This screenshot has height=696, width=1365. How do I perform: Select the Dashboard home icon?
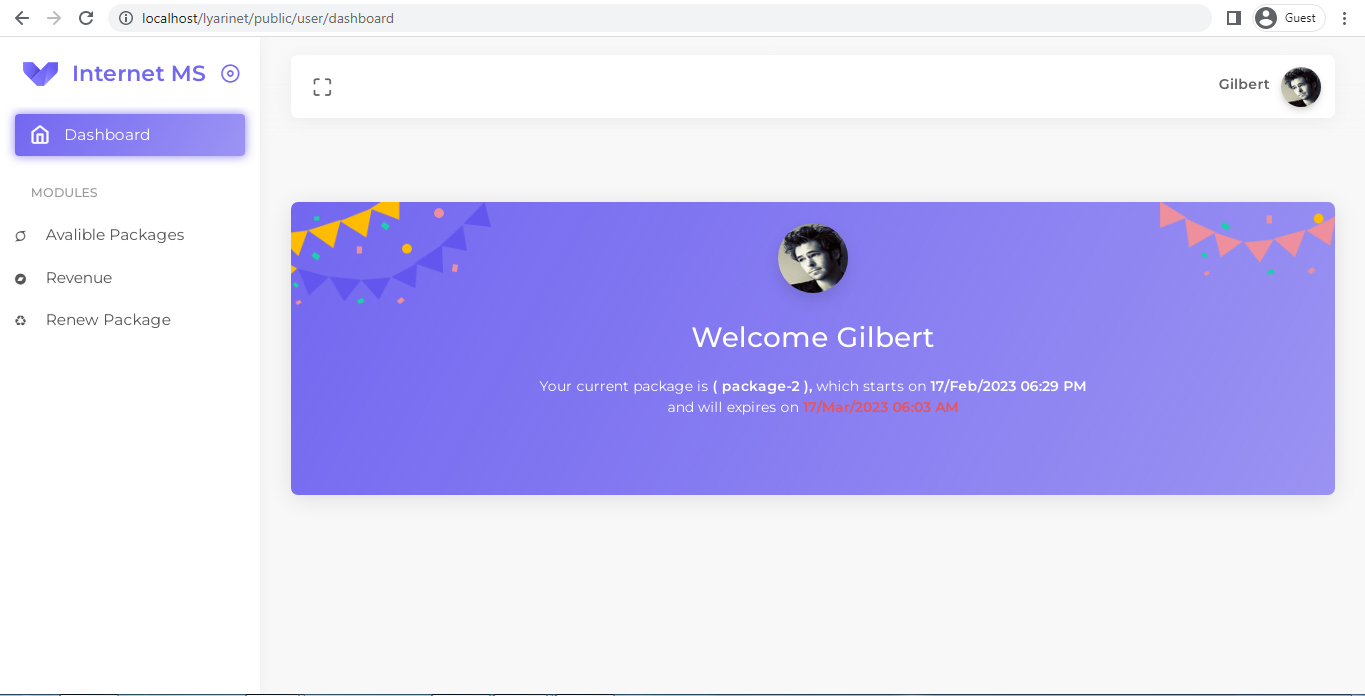point(40,134)
